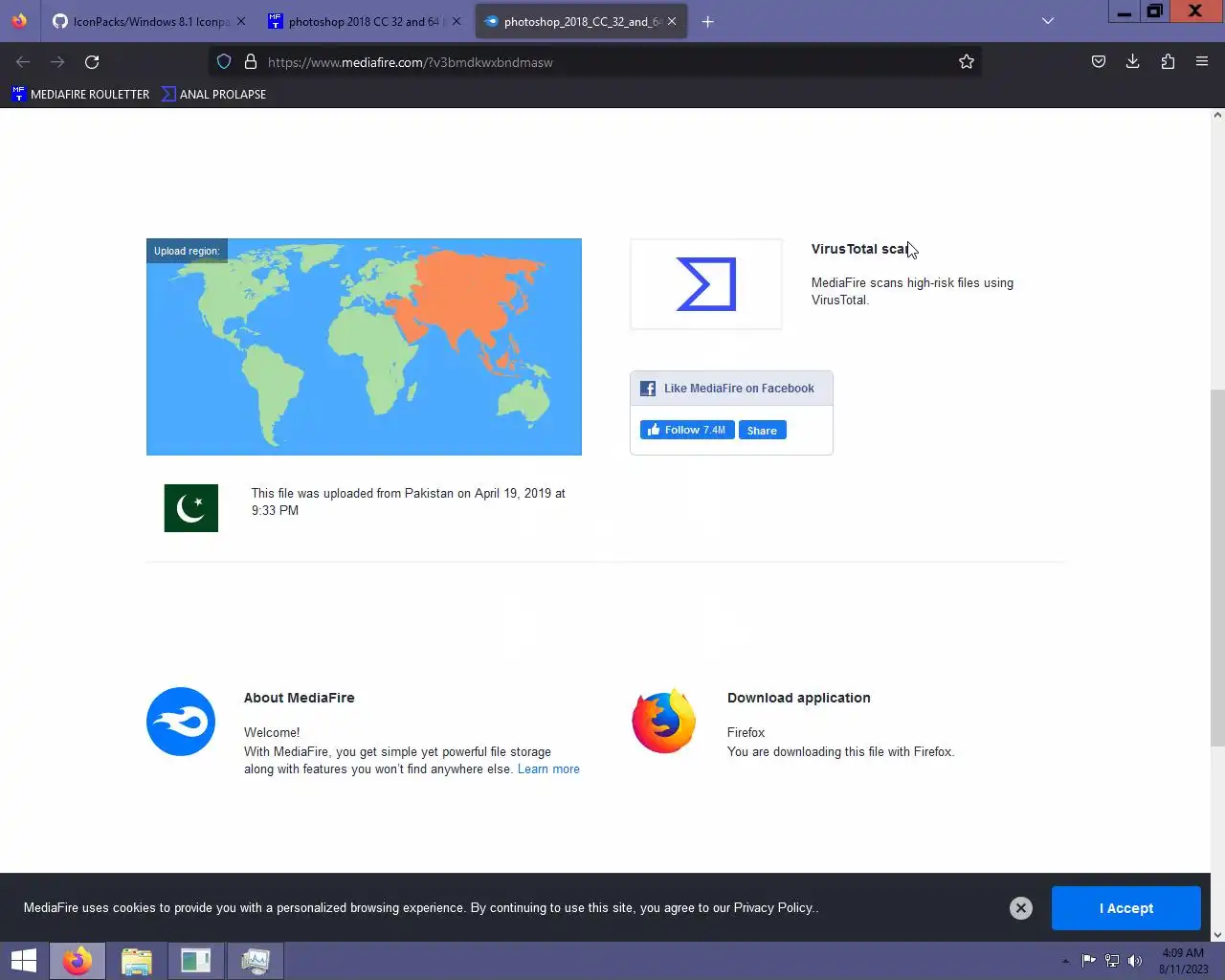The height and width of the screenshot is (980, 1225).
Task: Go back to the previous page
Action: [23, 62]
